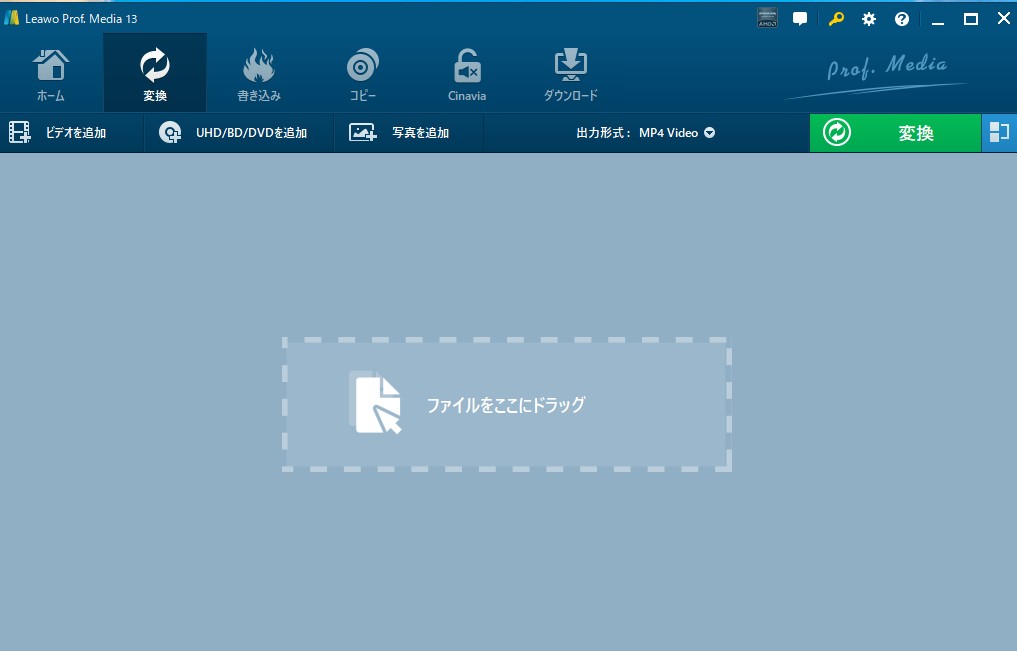Click ビデオを追加 to add video
1017x651 pixels.
(71, 133)
